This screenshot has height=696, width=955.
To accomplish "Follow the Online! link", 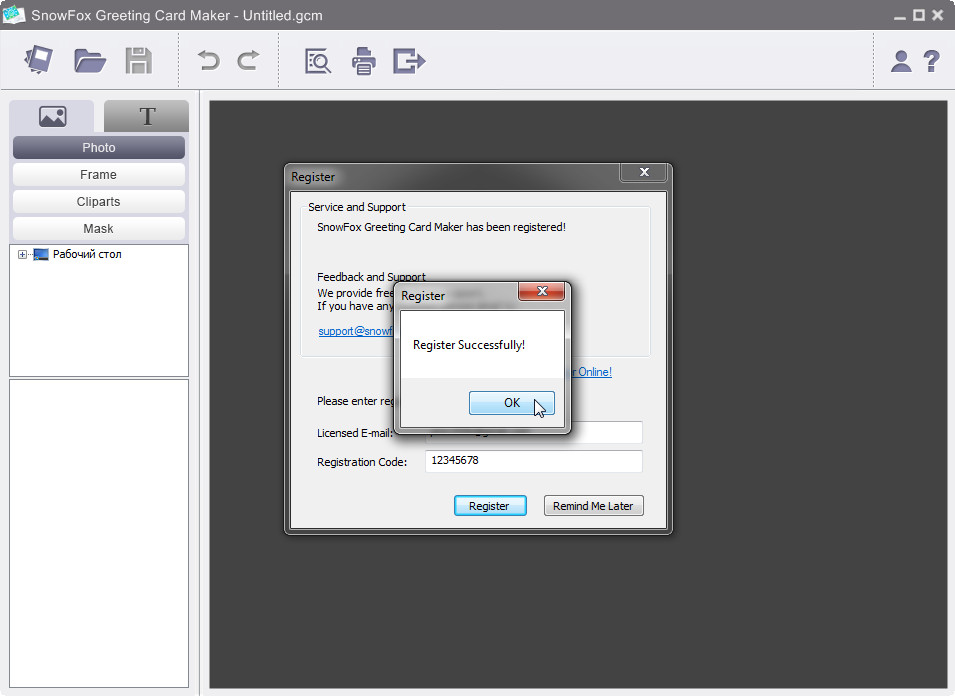I will (x=591, y=371).
